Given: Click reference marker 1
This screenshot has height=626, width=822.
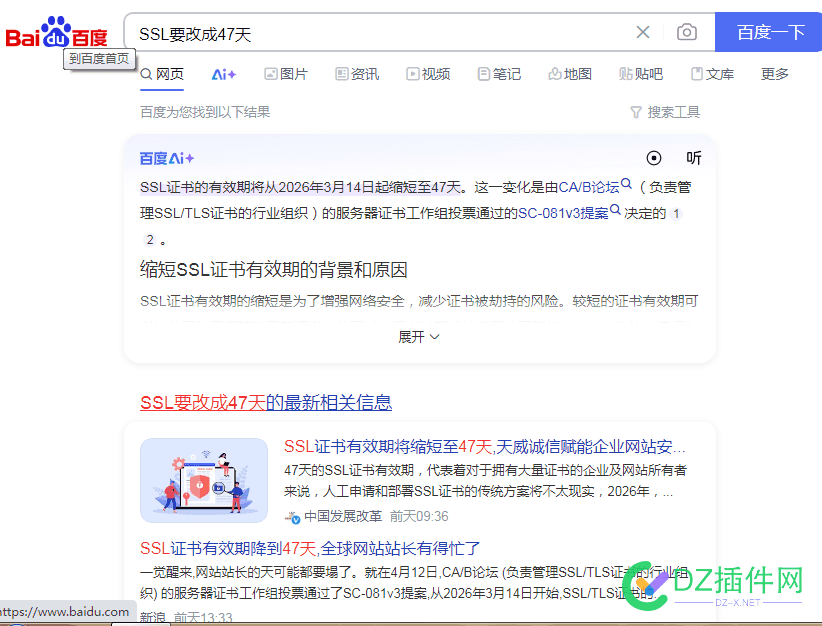Looking at the screenshot, I should (676, 214).
